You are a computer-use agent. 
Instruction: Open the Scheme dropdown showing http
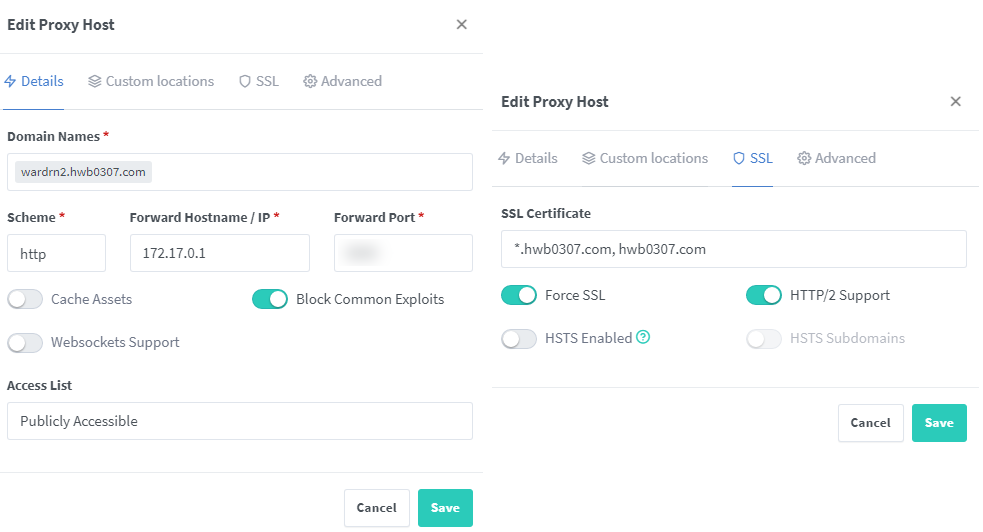(56, 254)
